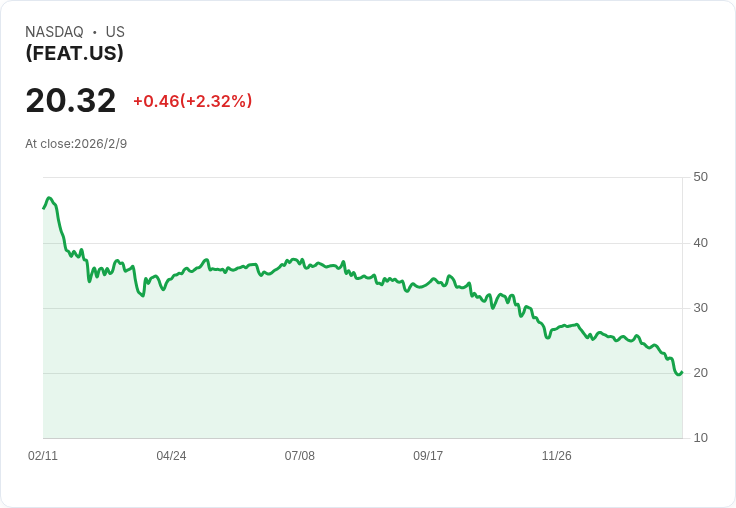Image resolution: width=736 pixels, height=508 pixels.
Task: Click the NASDAQ exchange label
Action: coord(54,32)
